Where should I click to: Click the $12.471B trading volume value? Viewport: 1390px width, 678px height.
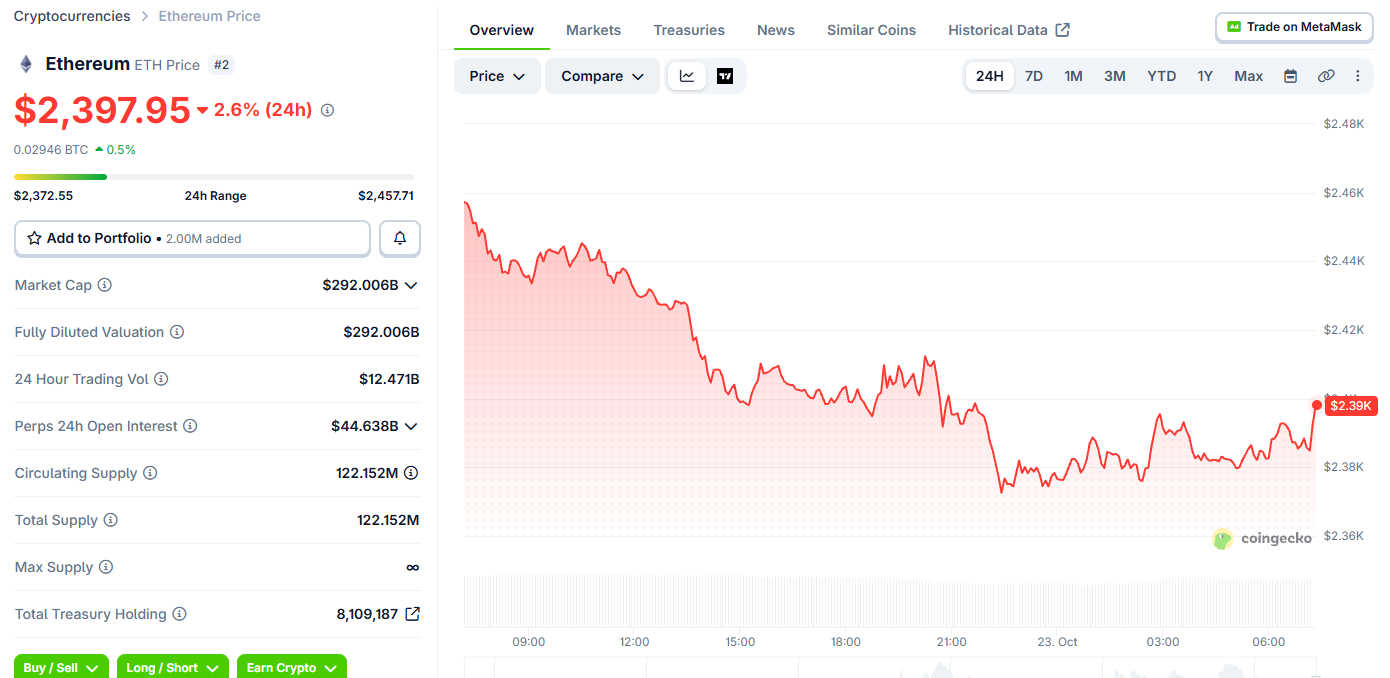pyautogui.click(x=389, y=379)
